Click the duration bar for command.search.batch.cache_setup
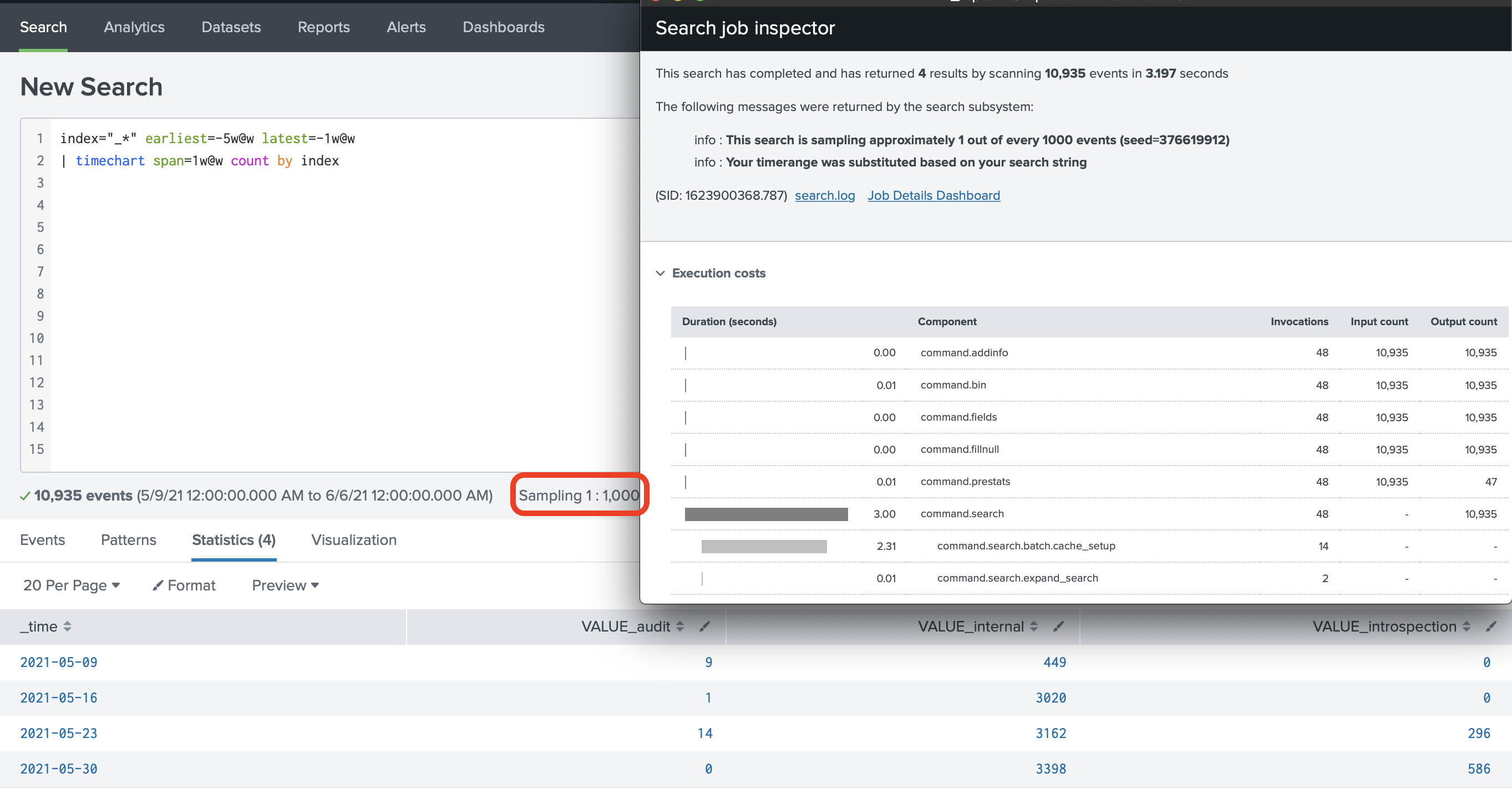 click(763, 546)
